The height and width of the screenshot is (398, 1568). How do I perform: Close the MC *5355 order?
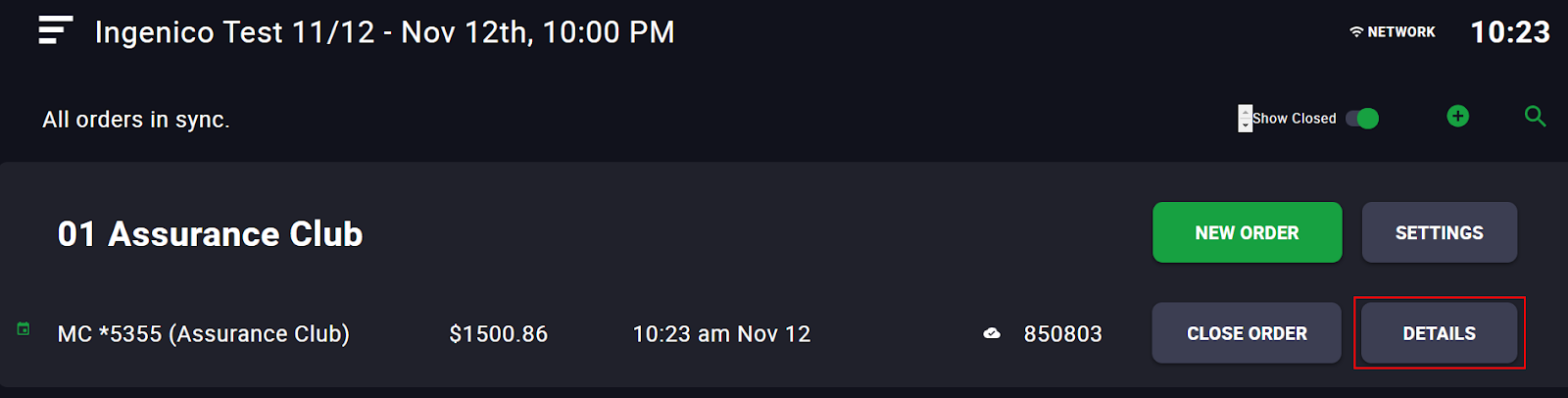(x=1247, y=333)
